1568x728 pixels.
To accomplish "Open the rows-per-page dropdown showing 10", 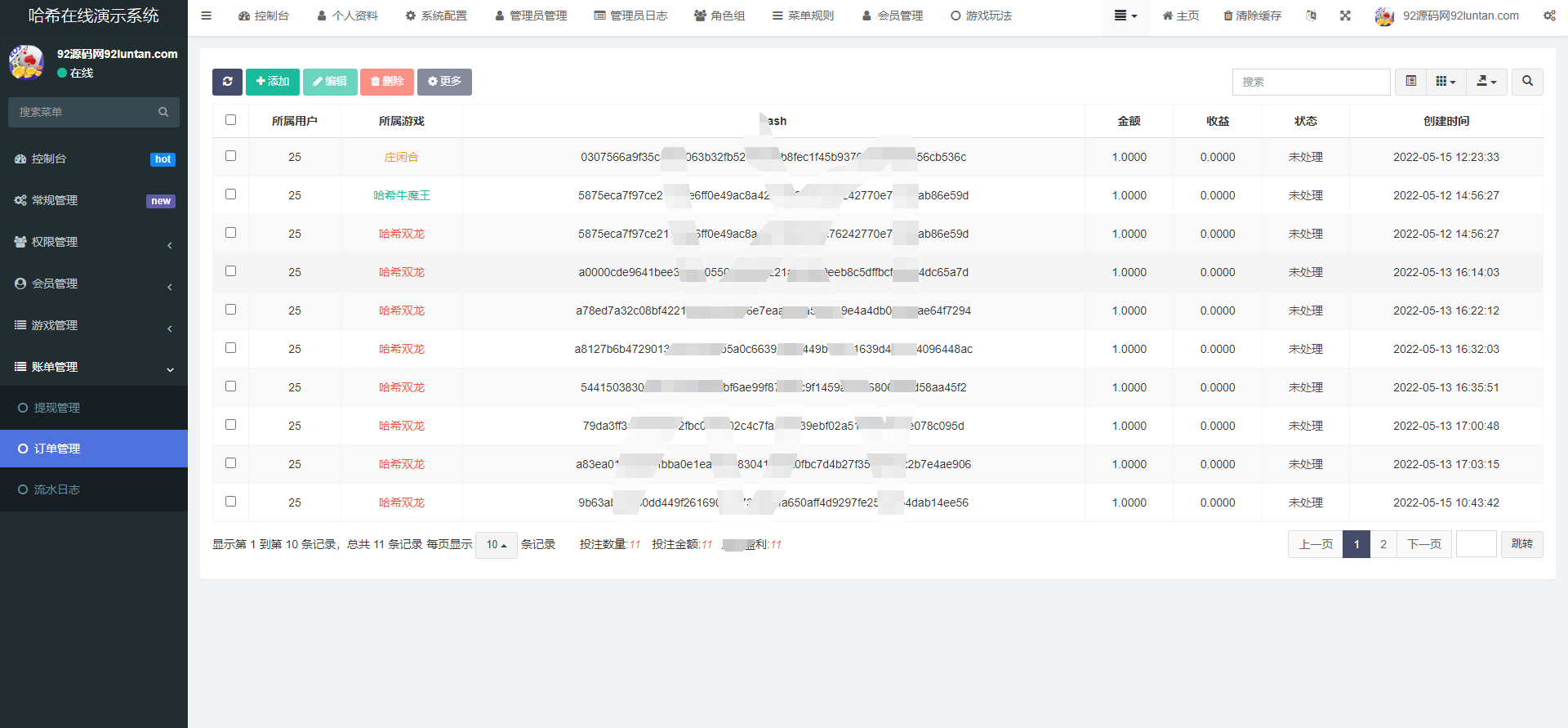I will (496, 545).
